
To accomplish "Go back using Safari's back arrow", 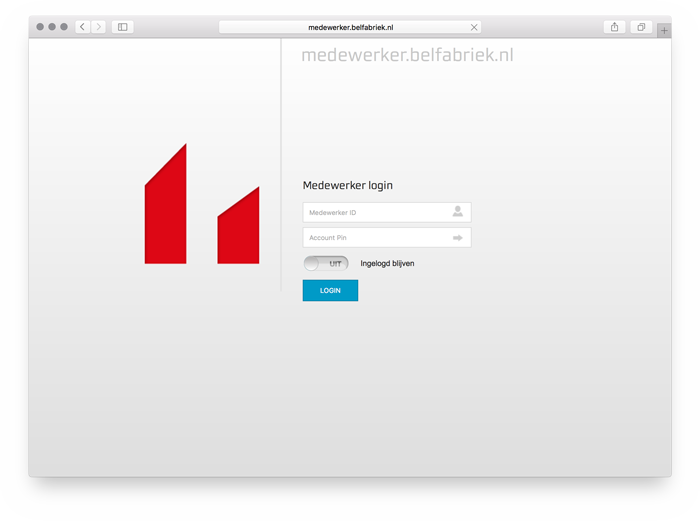I will point(83,27).
